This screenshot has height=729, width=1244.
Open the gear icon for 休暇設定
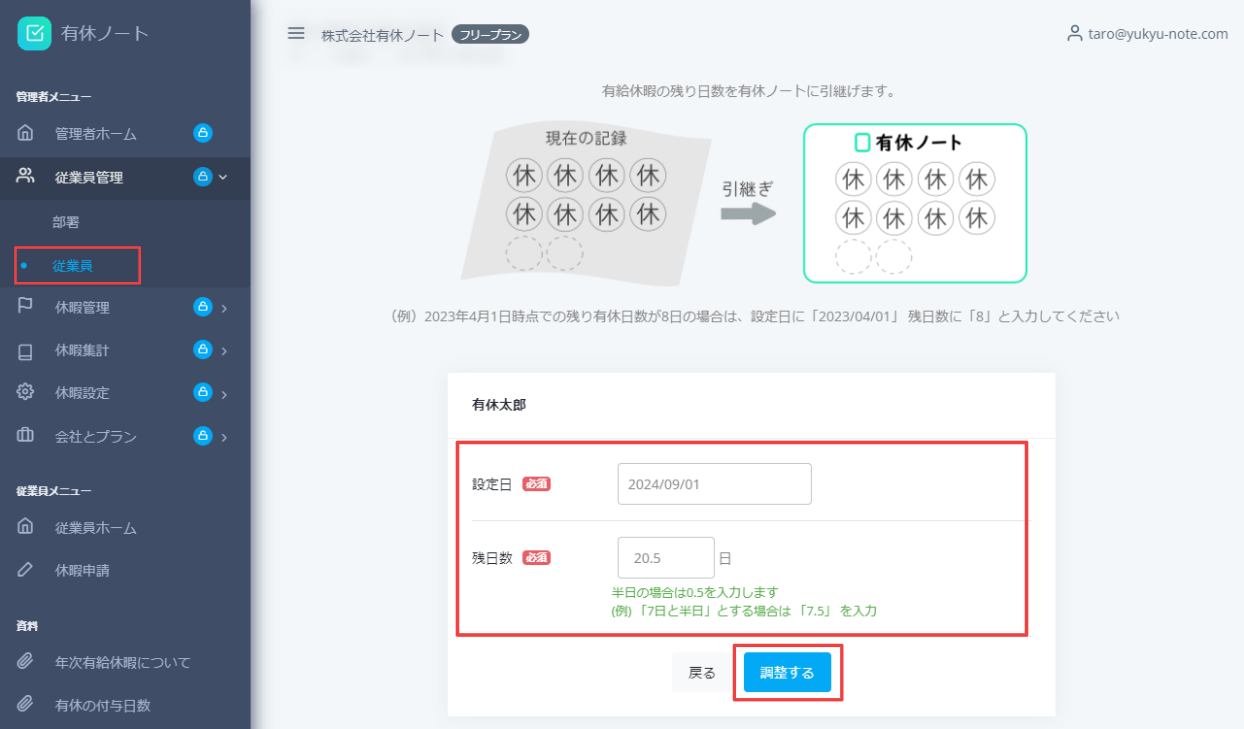pos(25,392)
